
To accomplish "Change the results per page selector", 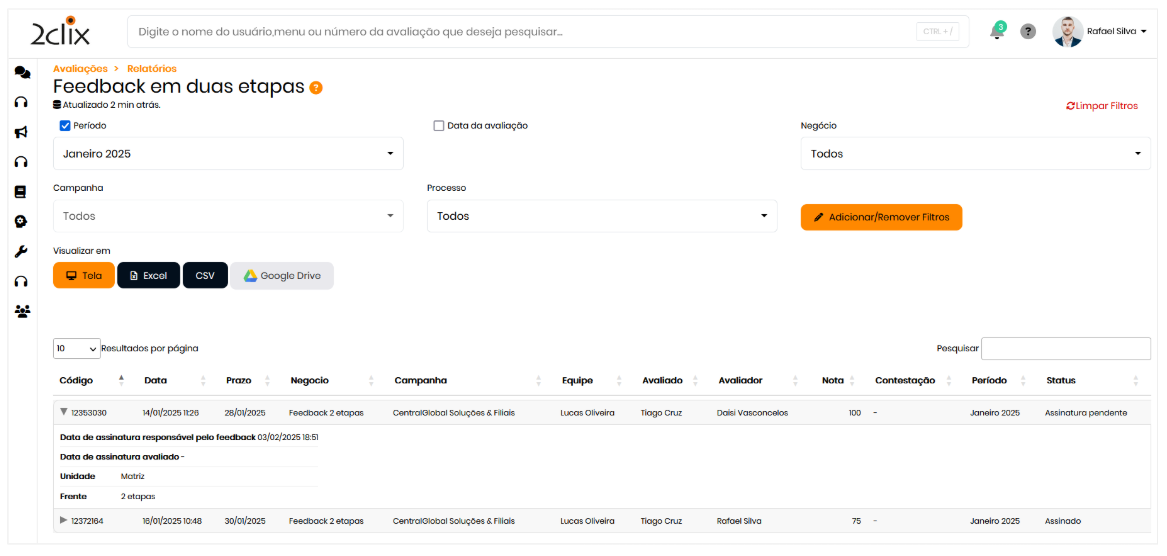I will [x=77, y=348].
